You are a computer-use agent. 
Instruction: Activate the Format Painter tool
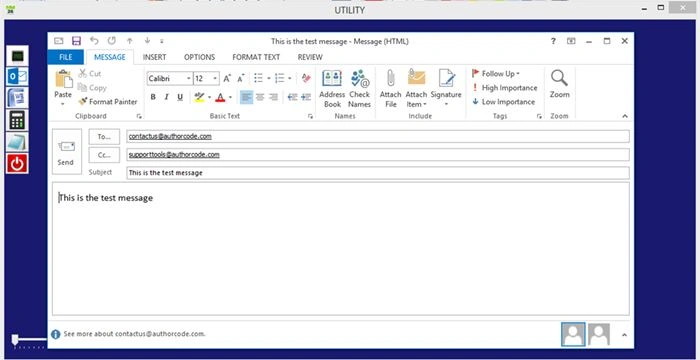(108, 102)
